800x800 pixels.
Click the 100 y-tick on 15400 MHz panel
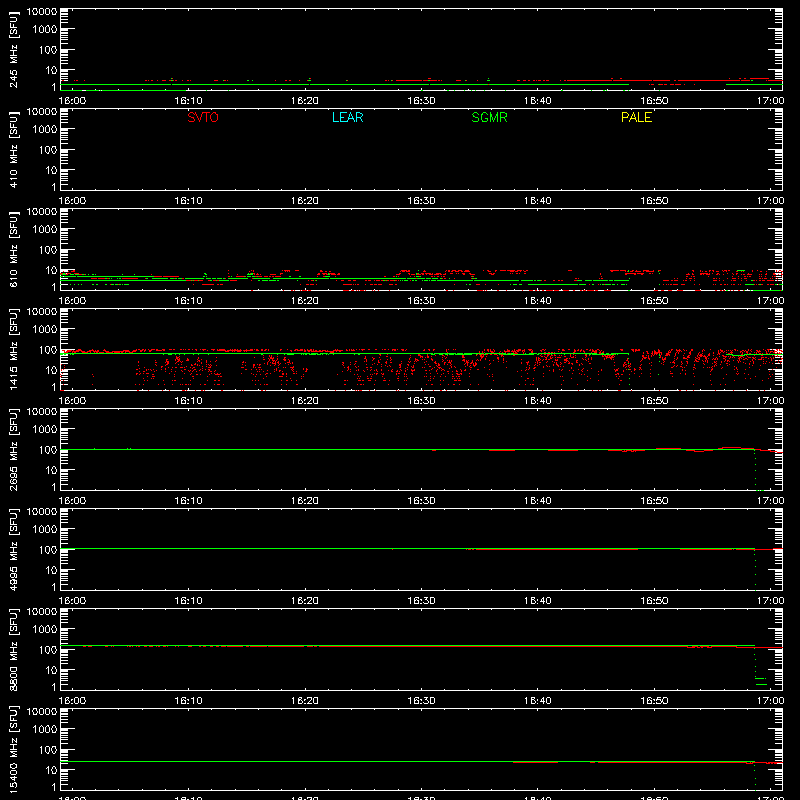47,749
